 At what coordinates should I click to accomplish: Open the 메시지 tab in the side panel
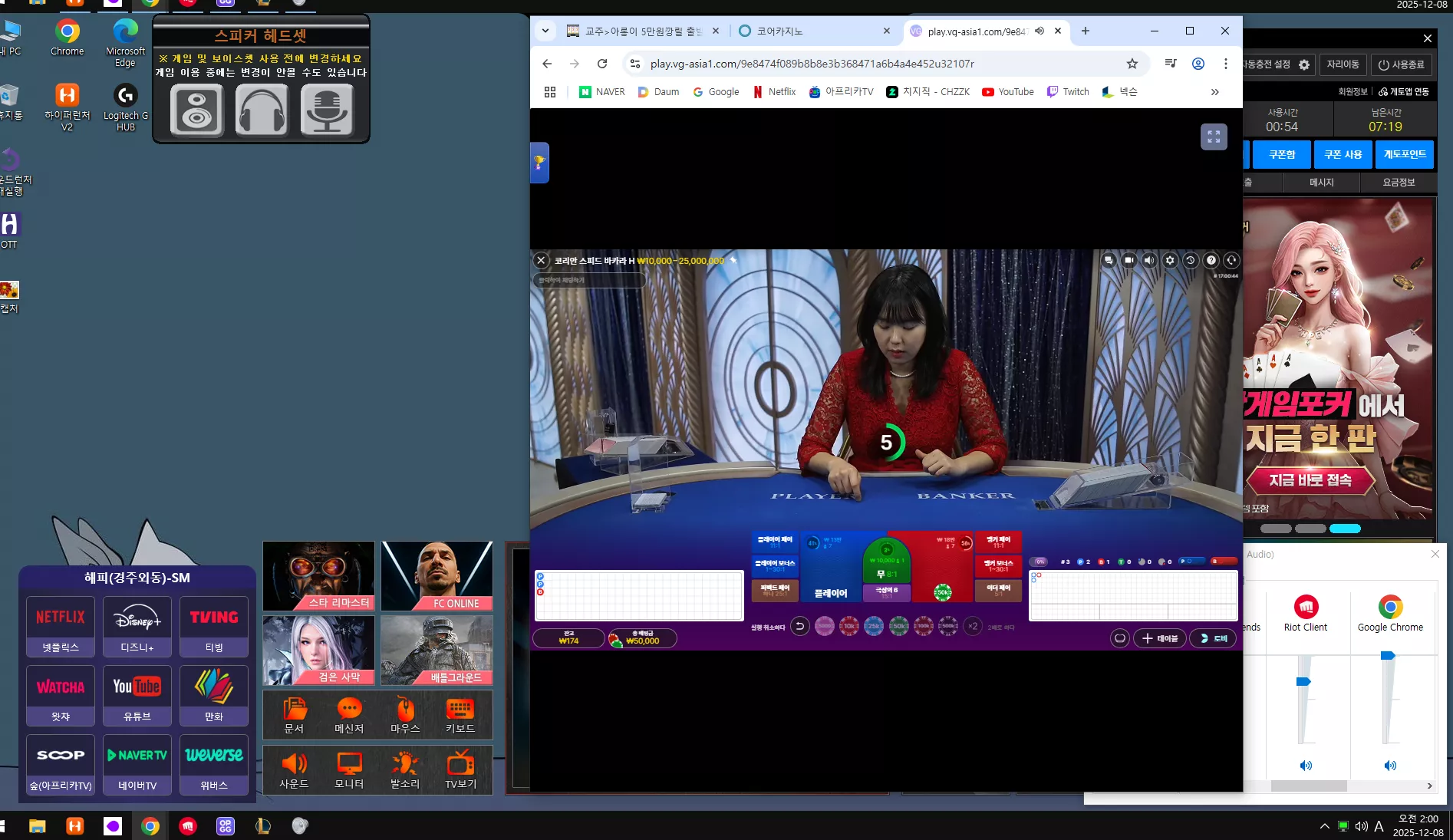click(1321, 182)
